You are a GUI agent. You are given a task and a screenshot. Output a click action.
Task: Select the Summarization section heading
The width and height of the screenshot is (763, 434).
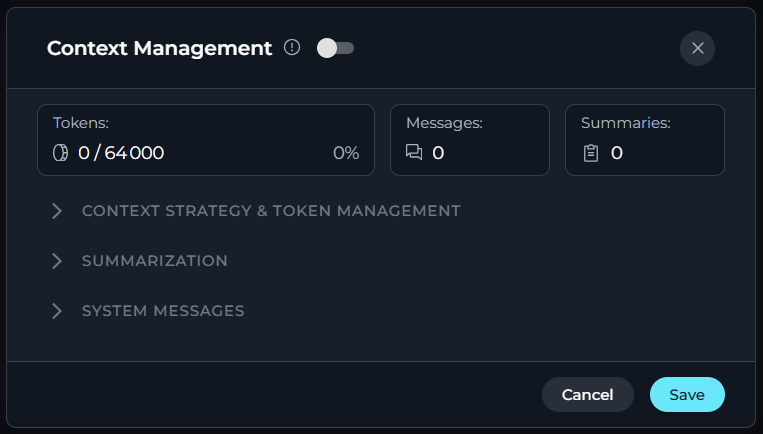[x=155, y=261]
